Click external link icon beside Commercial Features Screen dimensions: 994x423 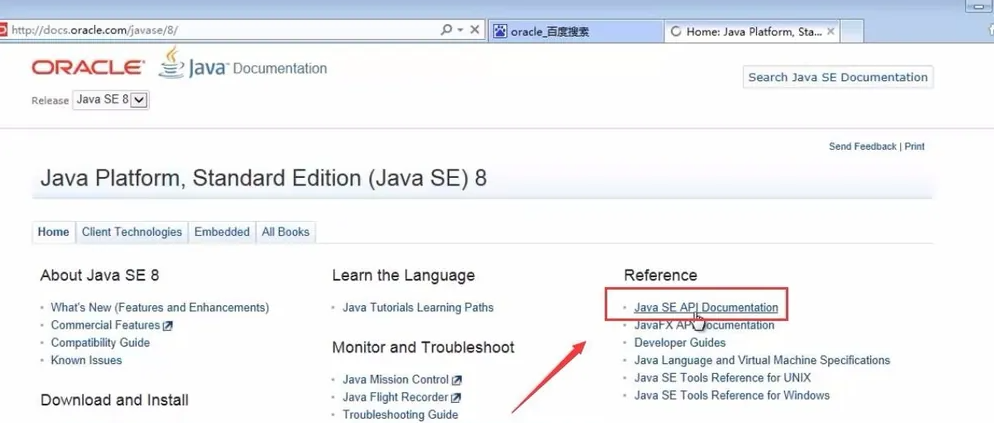click(168, 326)
